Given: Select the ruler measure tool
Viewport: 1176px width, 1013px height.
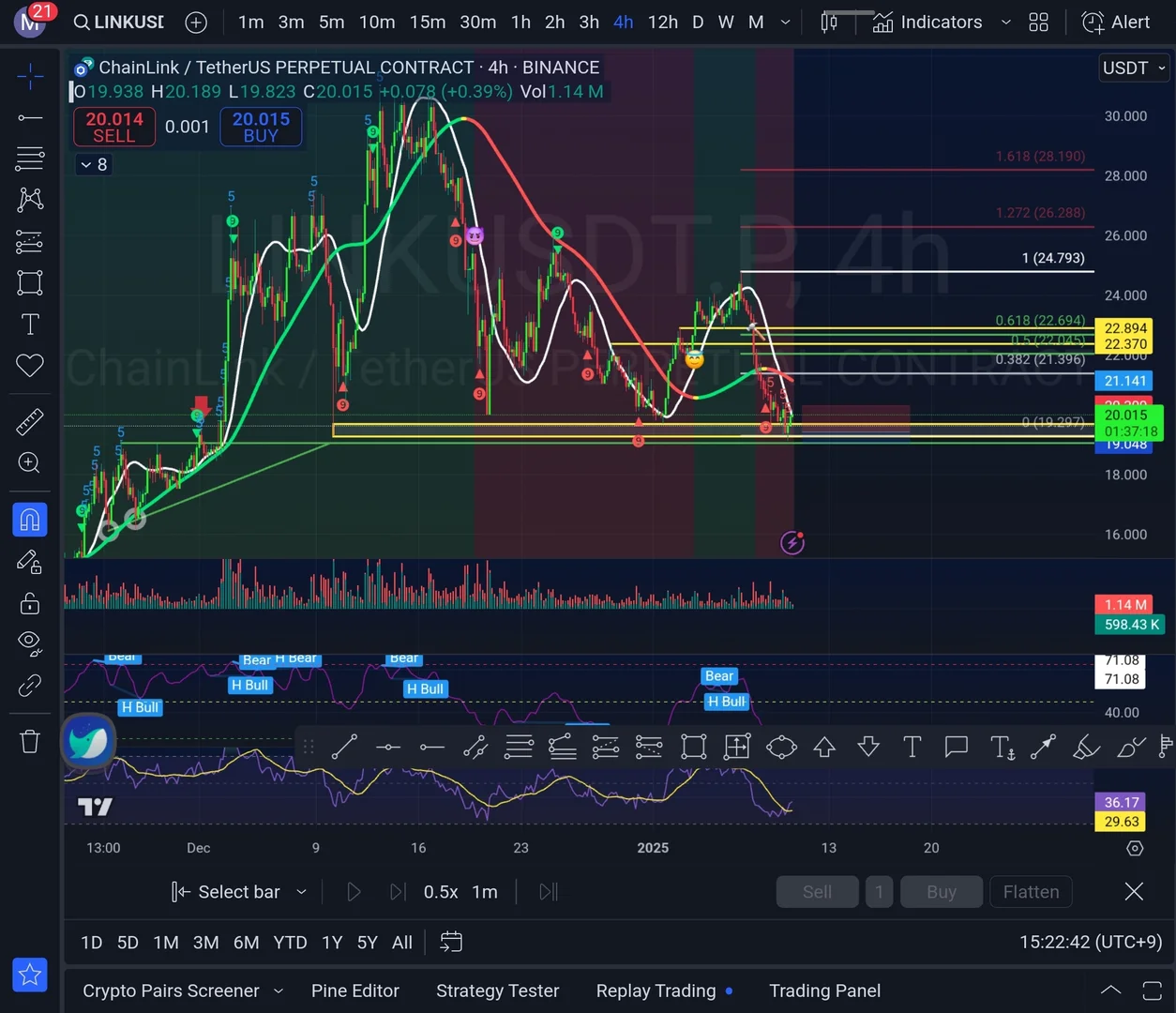Looking at the screenshot, I should [x=30, y=422].
